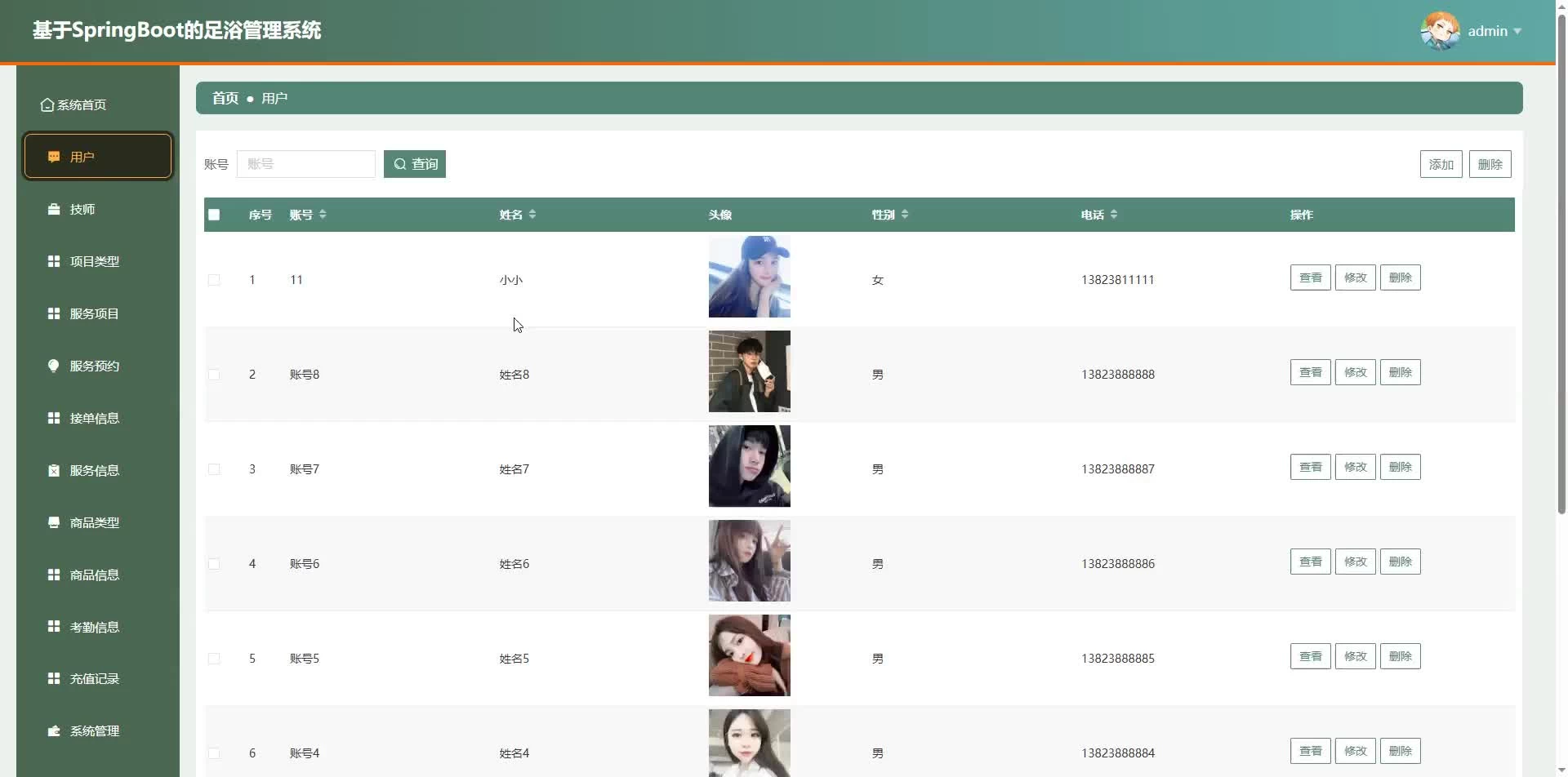Toggle the select-all checkbox in table header
This screenshot has width=1568, height=777.
click(214, 215)
